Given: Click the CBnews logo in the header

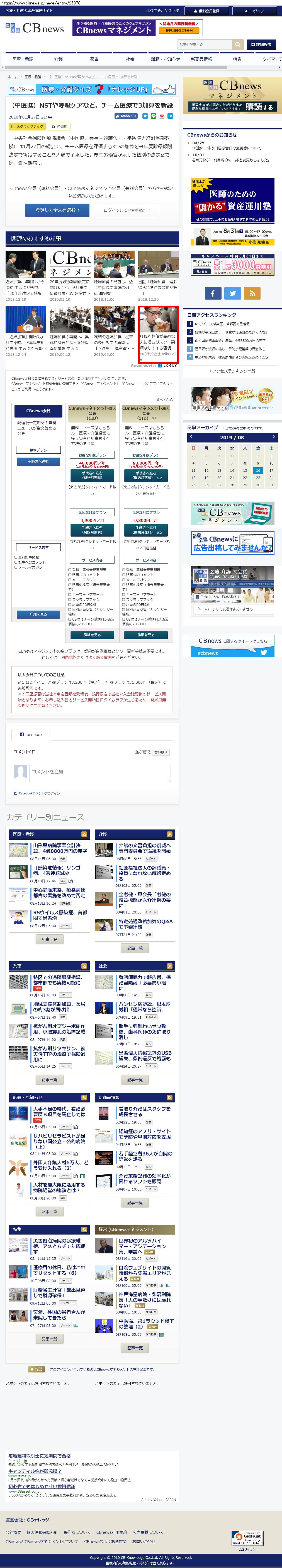Looking at the screenshot, I should (x=35, y=28).
